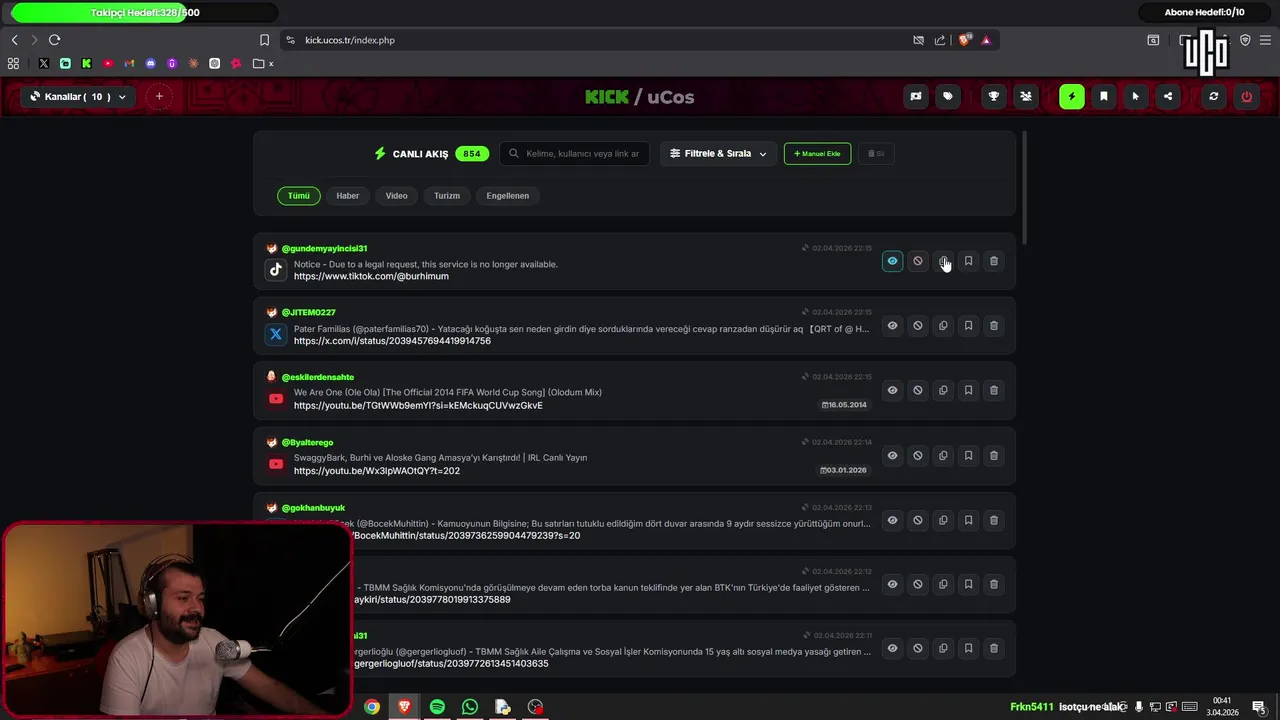Open the Gmail bookmark in bookmarks bar
The image size is (1280, 720).
pyautogui.click(x=129, y=63)
